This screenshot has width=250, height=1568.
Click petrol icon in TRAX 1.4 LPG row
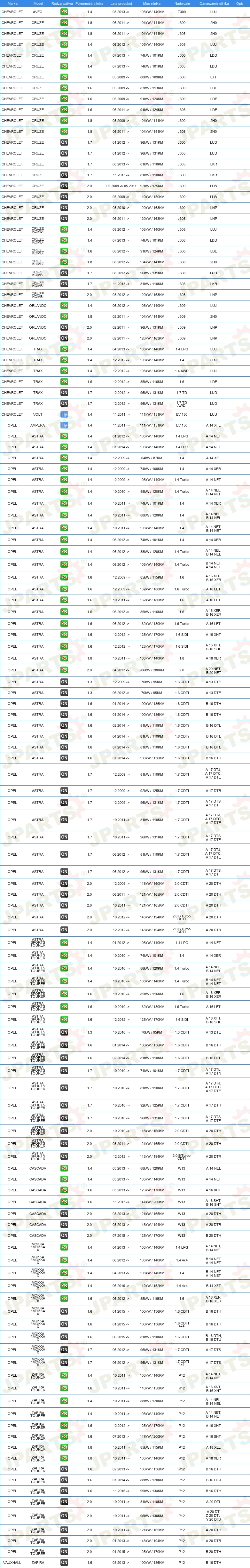click(x=64, y=349)
